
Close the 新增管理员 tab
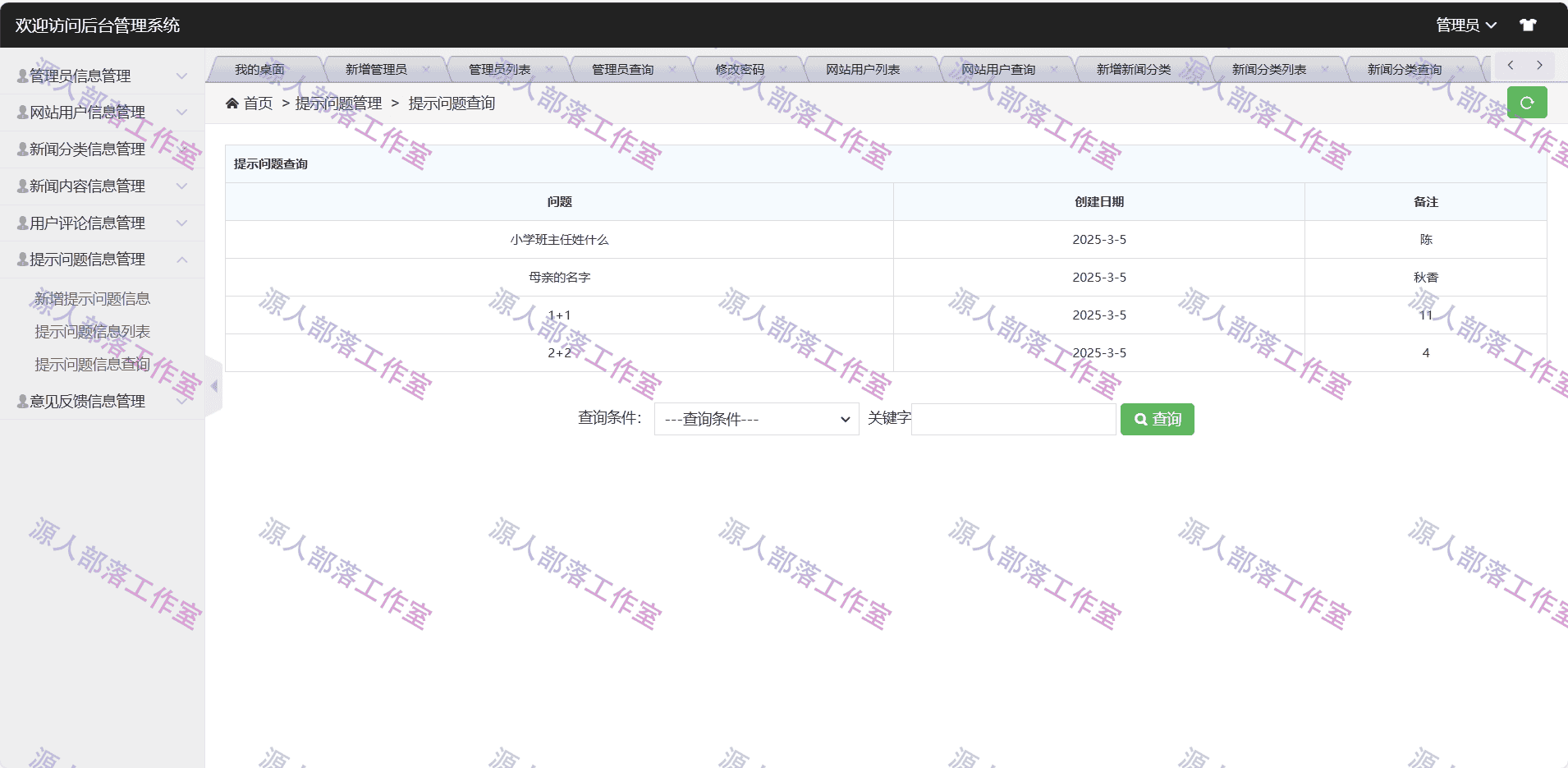425,69
